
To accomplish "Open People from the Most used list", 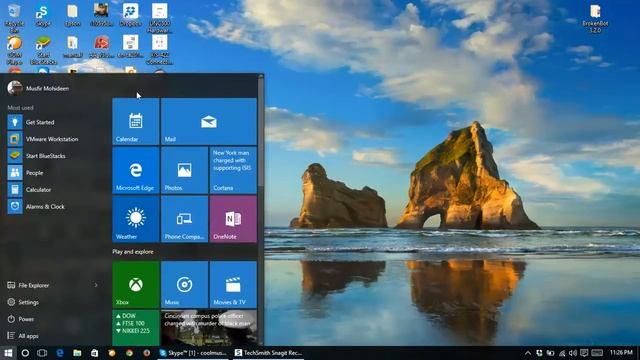I will [x=55, y=173].
